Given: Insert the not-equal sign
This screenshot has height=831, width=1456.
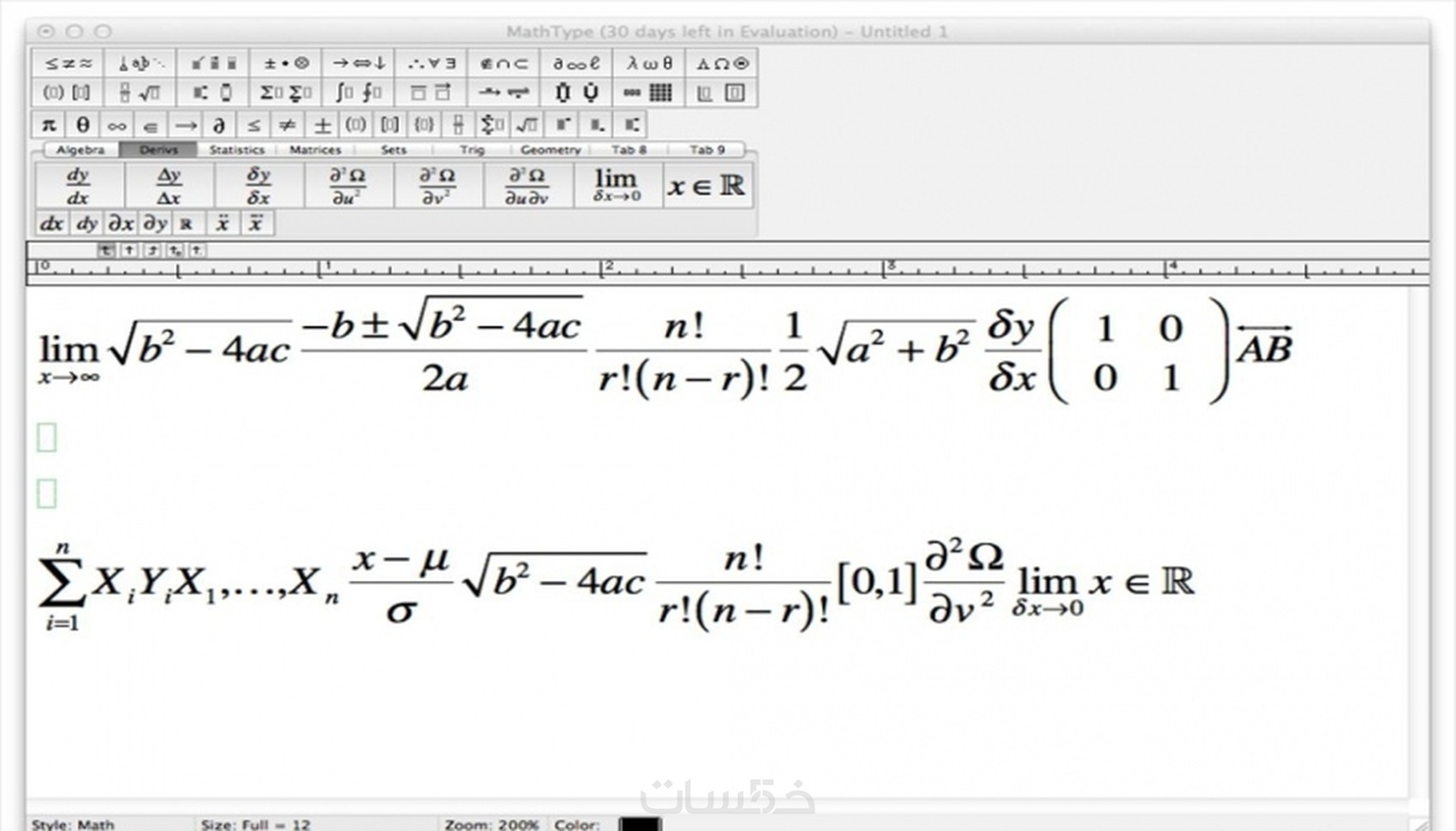Looking at the screenshot, I should (288, 125).
